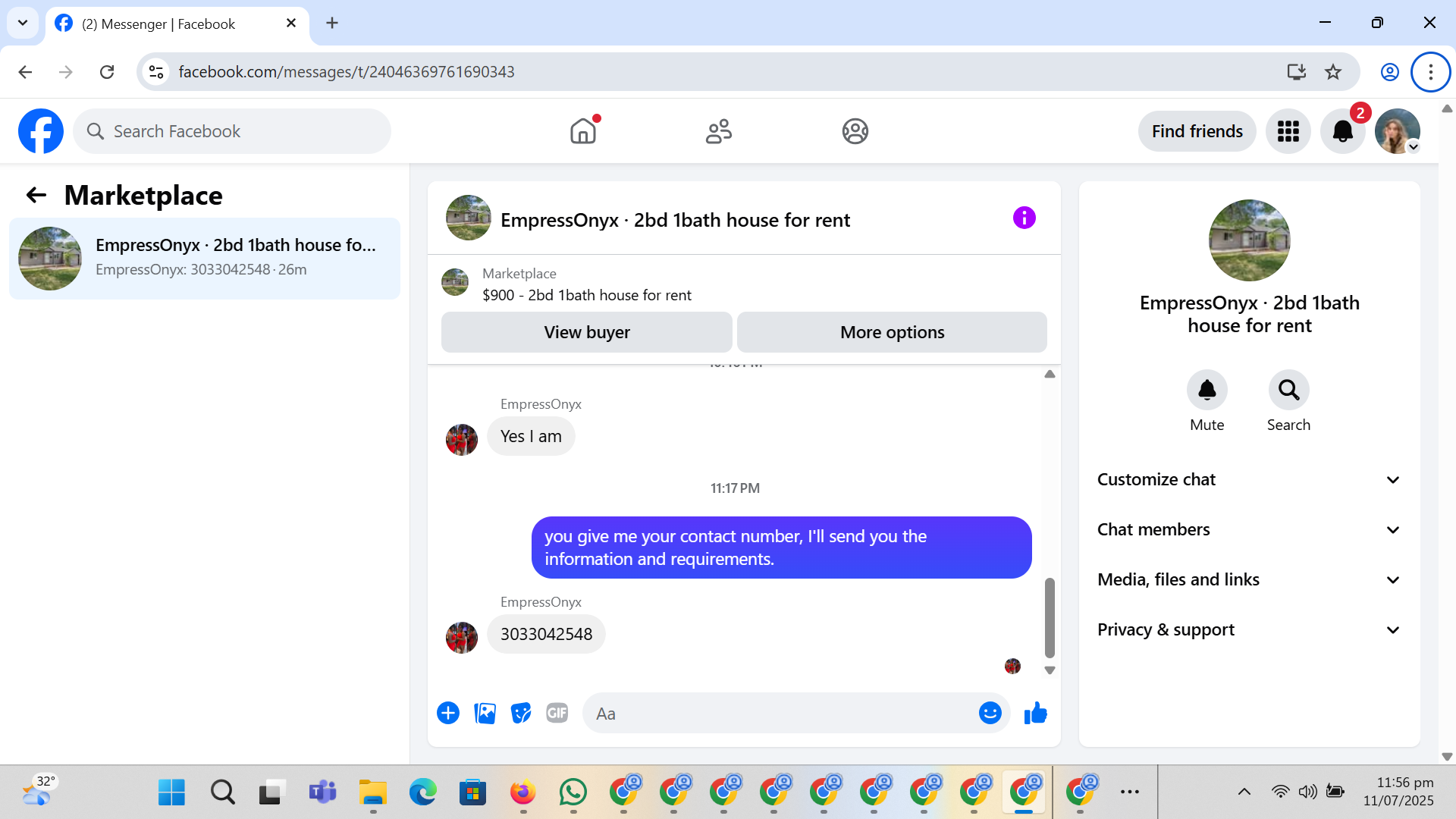1456x819 pixels.
Task: Focus the Search Facebook field
Action: point(232,131)
